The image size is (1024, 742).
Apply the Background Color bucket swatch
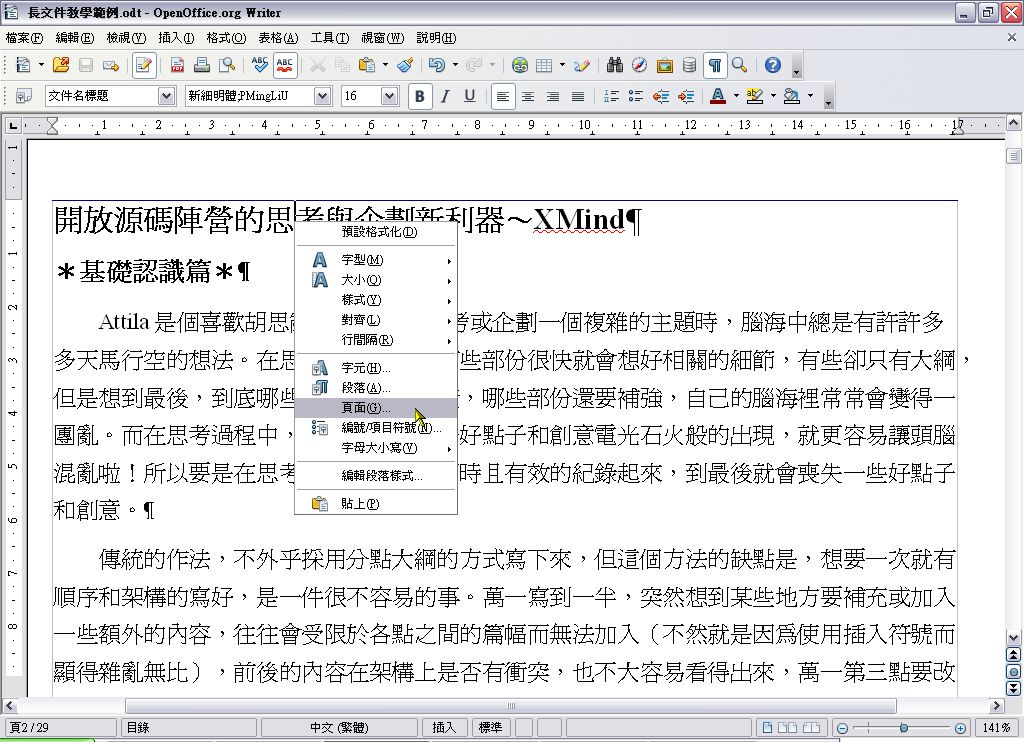(x=792, y=96)
